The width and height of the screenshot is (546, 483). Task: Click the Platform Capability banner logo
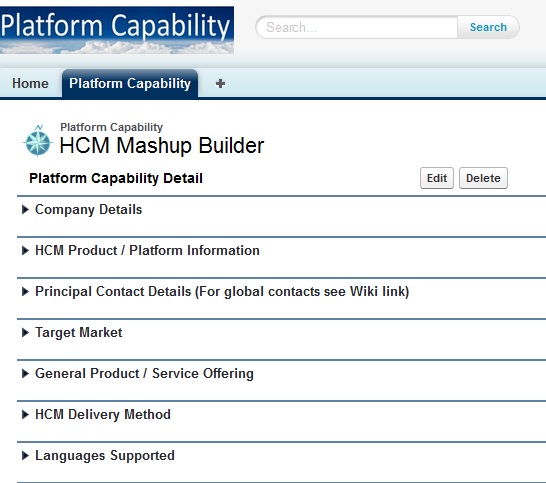pyautogui.click(x=117, y=30)
